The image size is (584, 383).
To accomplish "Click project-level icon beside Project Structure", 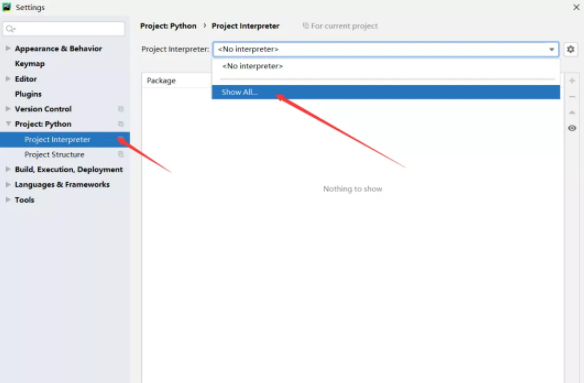I will coord(121,154).
